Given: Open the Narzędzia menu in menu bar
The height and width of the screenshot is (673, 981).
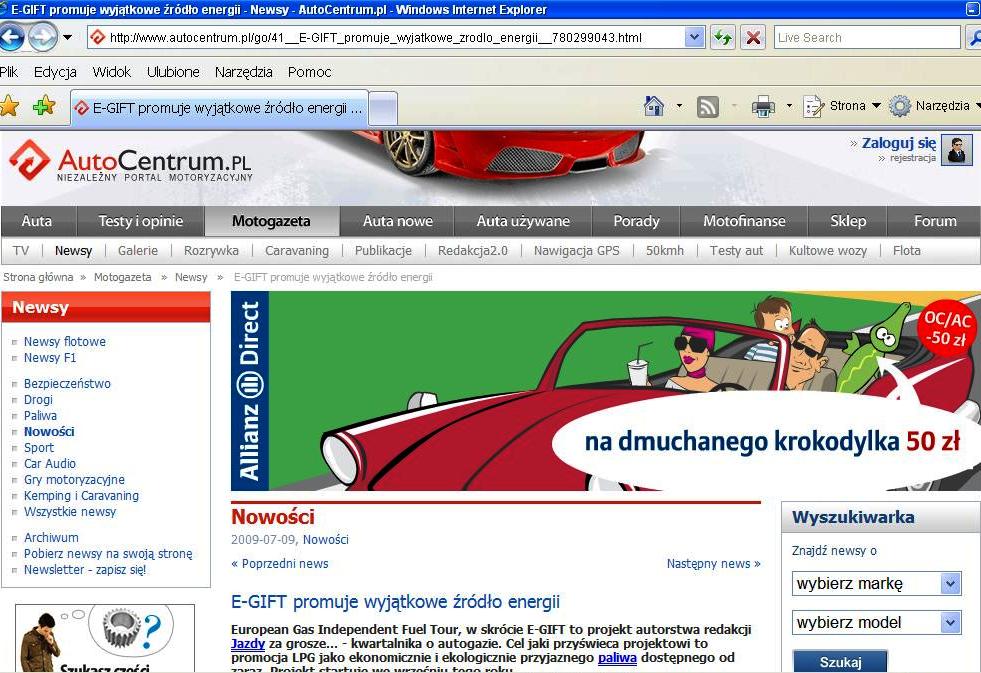Looking at the screenshot, I should pos(243,72).
